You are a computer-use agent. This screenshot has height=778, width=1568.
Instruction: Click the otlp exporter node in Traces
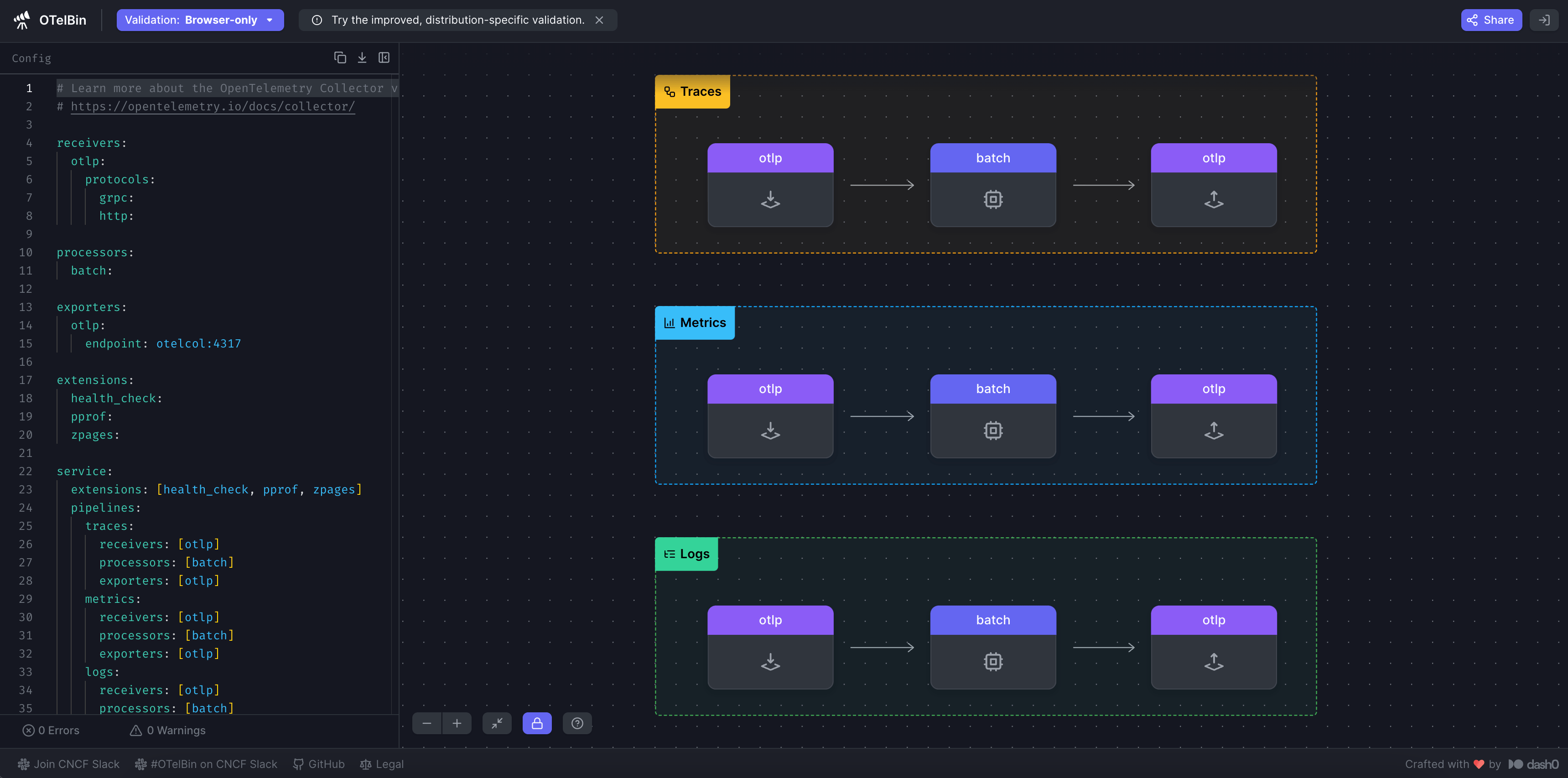1214,185
